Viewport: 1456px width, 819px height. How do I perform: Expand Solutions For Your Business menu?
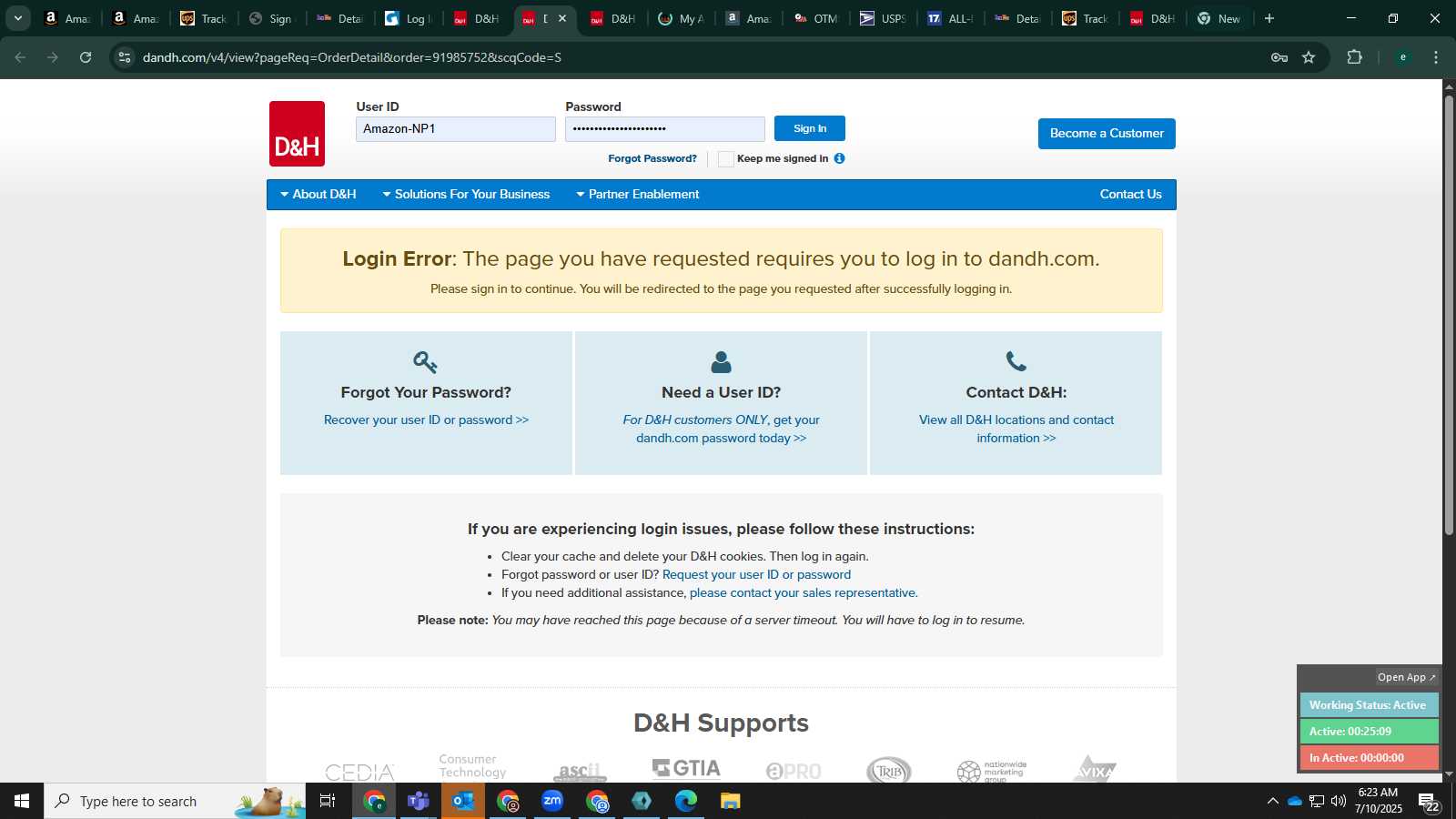coord(466,195)
